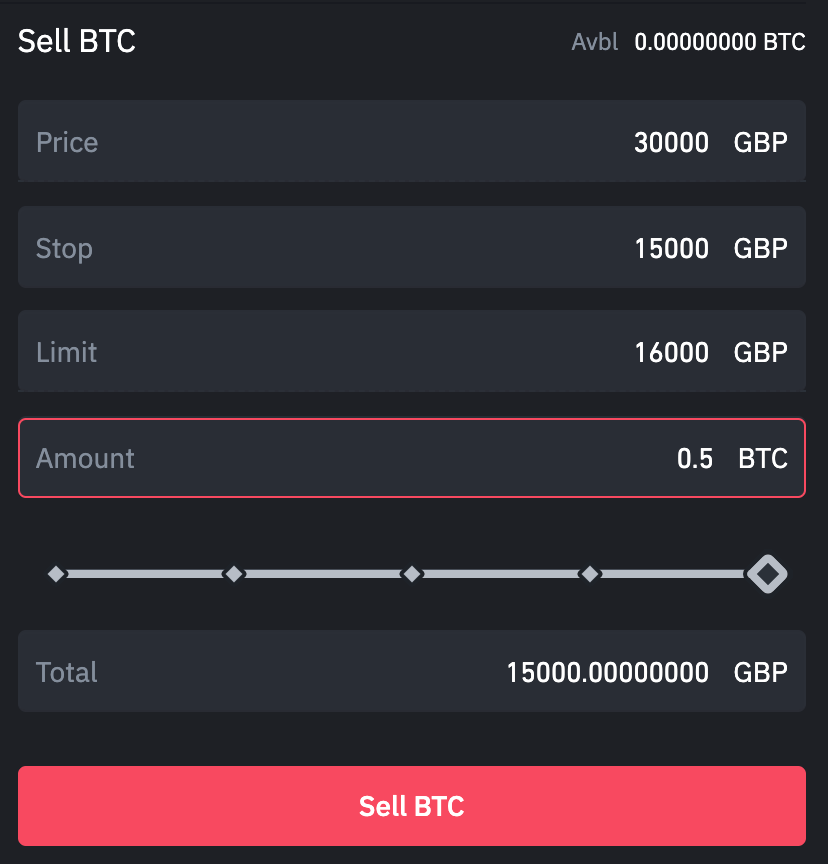The image size is (828, 864).
Task: Click the 25% diamond on the slider
Action: [x=234, y=574]
